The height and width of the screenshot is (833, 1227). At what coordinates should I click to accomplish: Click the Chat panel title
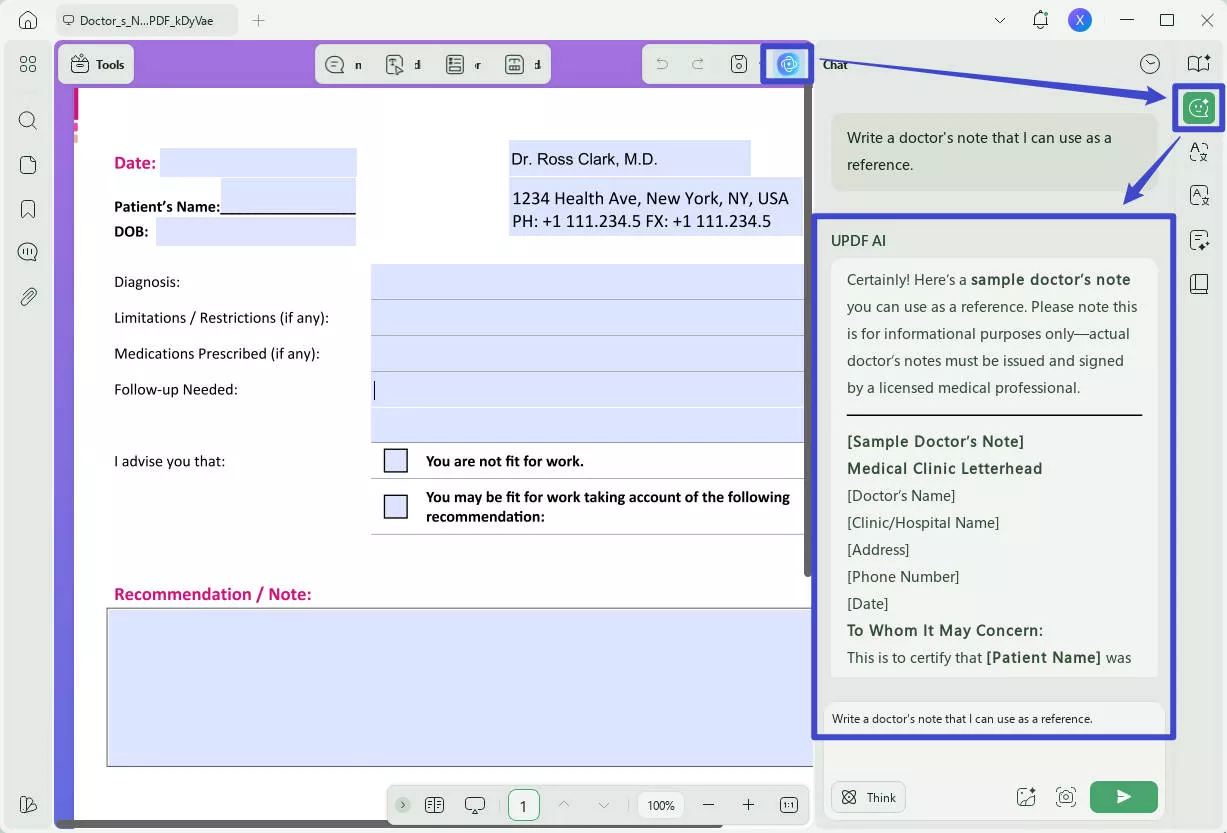click(835, 64)
